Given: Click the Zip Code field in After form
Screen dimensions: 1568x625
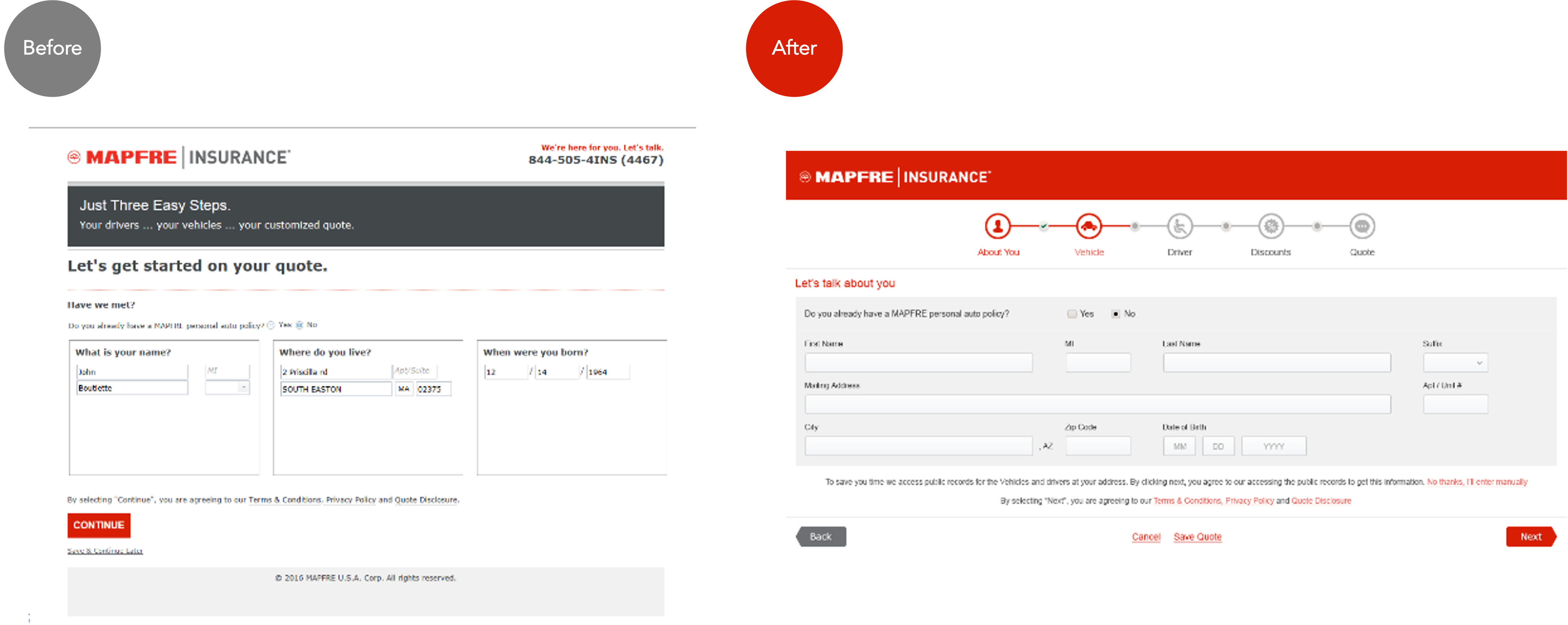Looking at the screenshot, I should click(1098, 446).
